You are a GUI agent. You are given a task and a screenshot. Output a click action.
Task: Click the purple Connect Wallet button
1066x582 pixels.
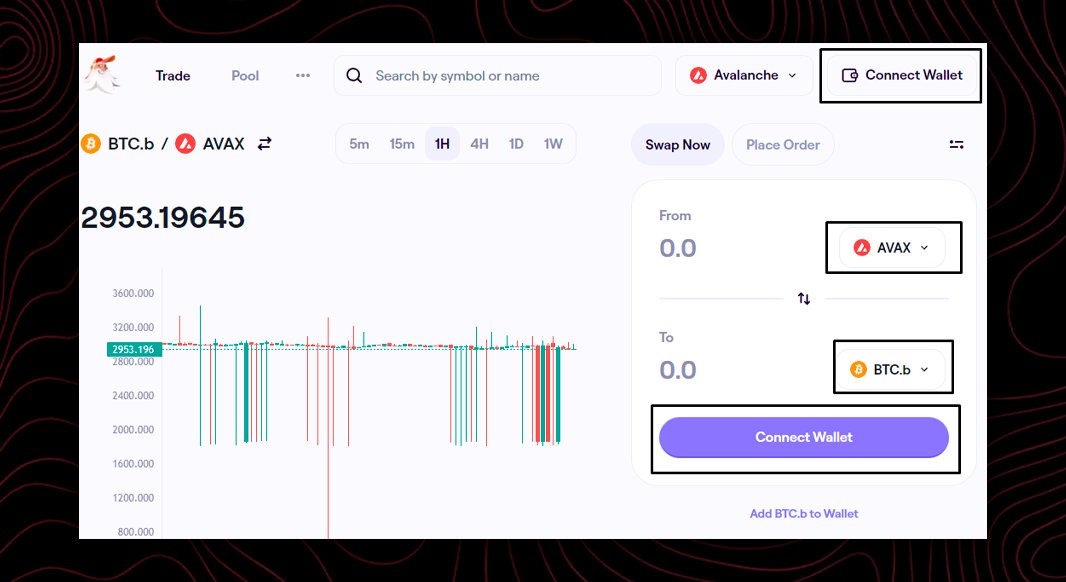pyautogui.click(x=804, y=437)
